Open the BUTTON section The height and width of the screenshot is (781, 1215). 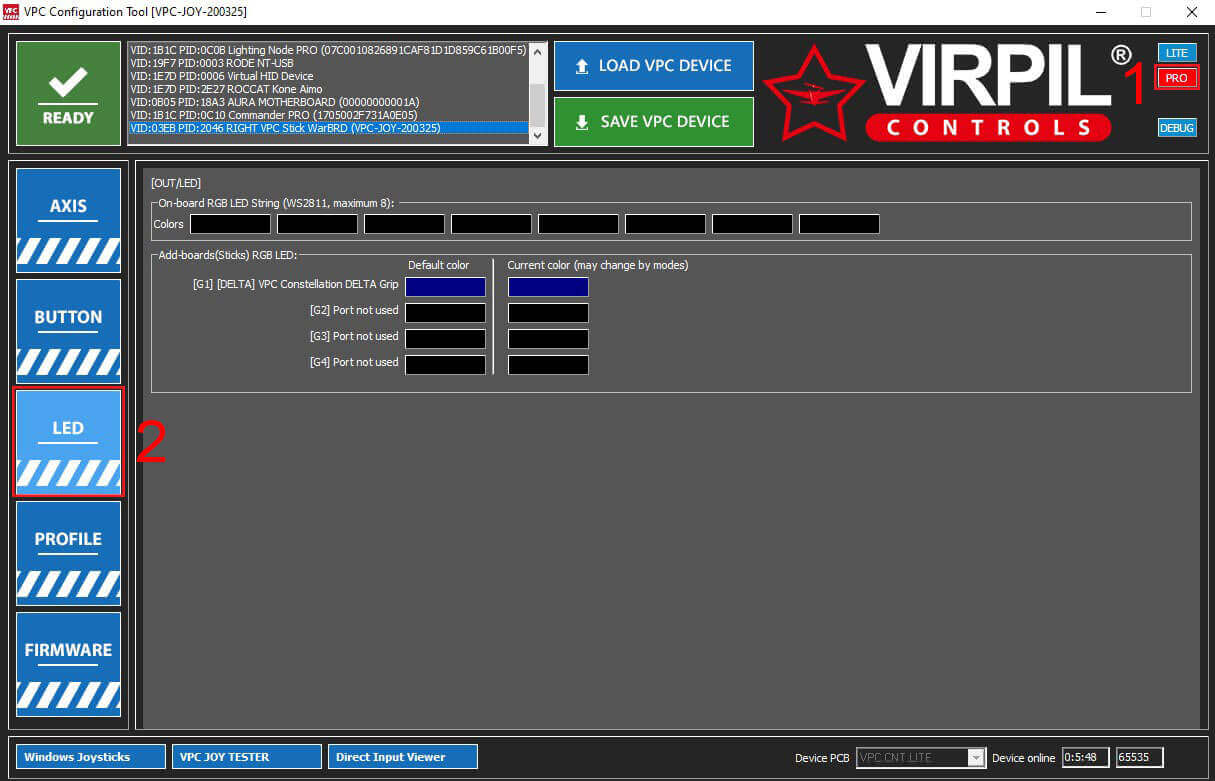[69, 331]
